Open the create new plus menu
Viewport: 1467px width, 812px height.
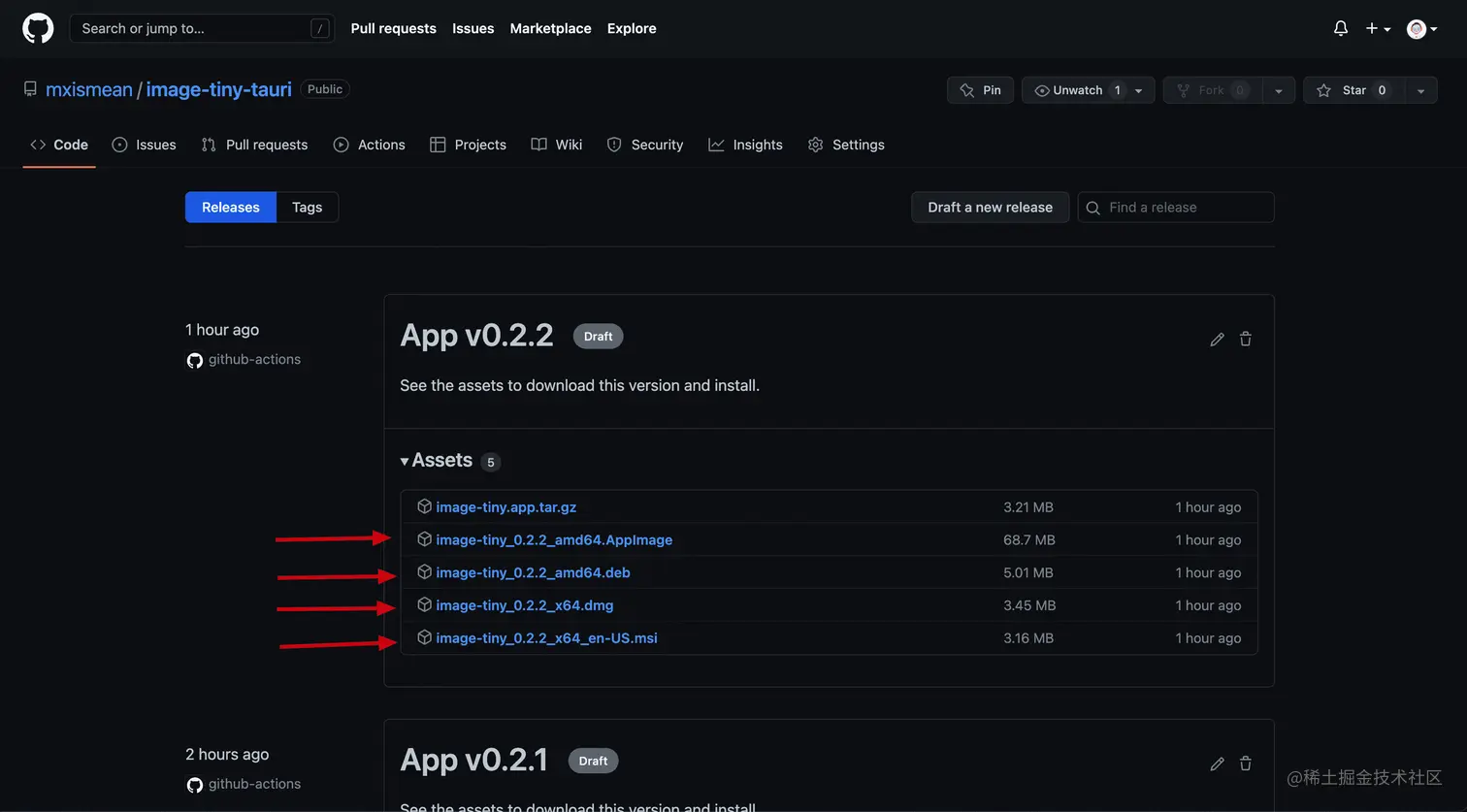pyautogui.click(x=1378, y=28)
